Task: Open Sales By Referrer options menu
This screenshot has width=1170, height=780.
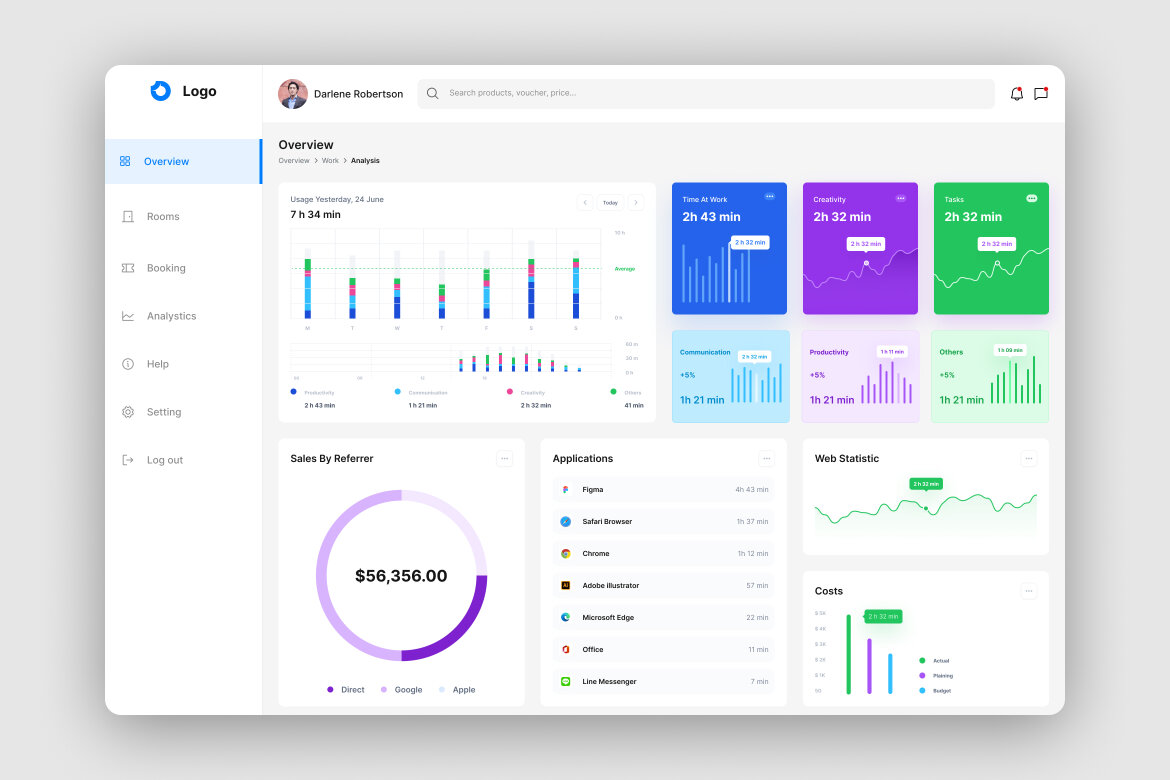Action: click(x=504, y=458)
